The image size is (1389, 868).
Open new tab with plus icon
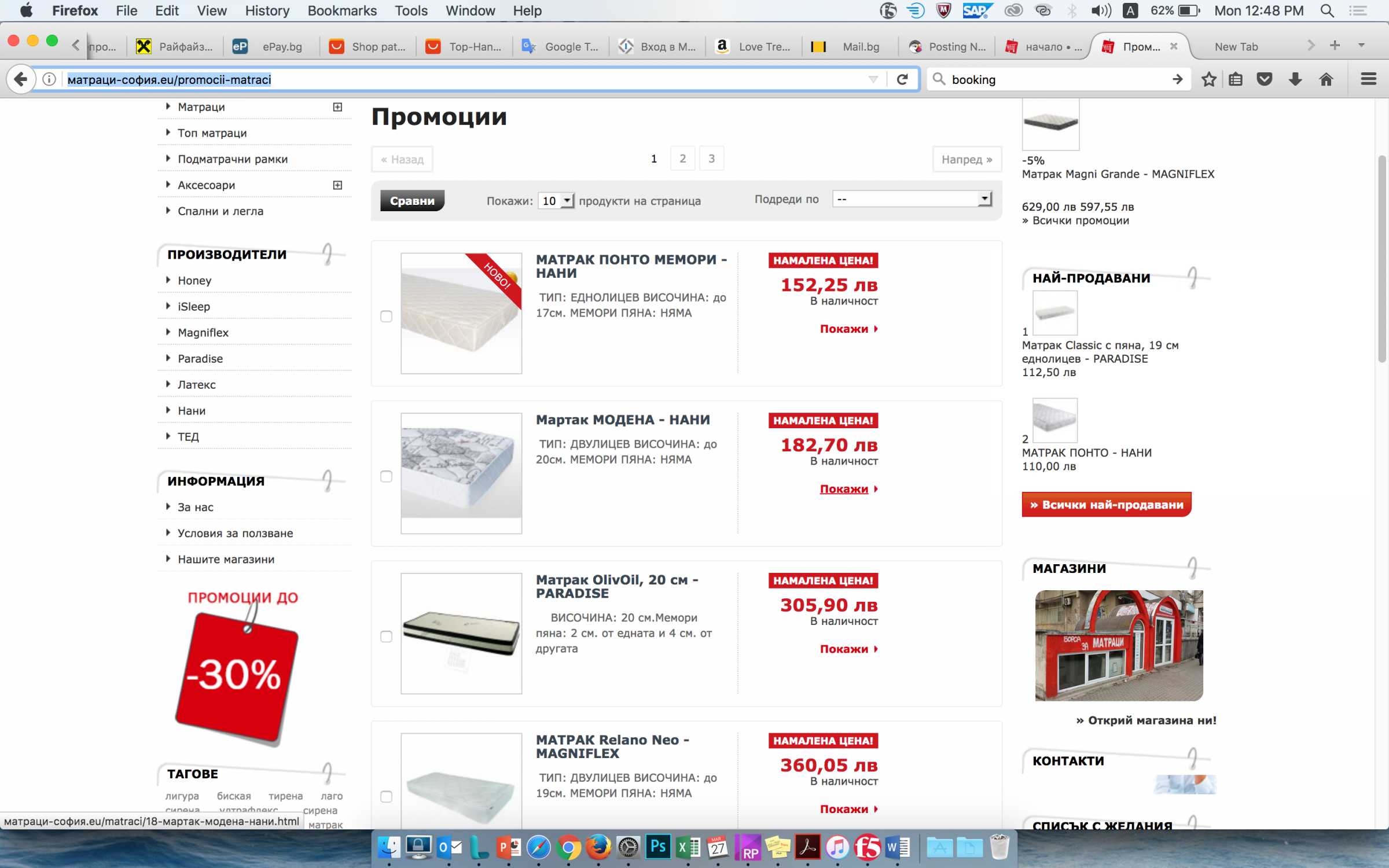click(1335, 46)
